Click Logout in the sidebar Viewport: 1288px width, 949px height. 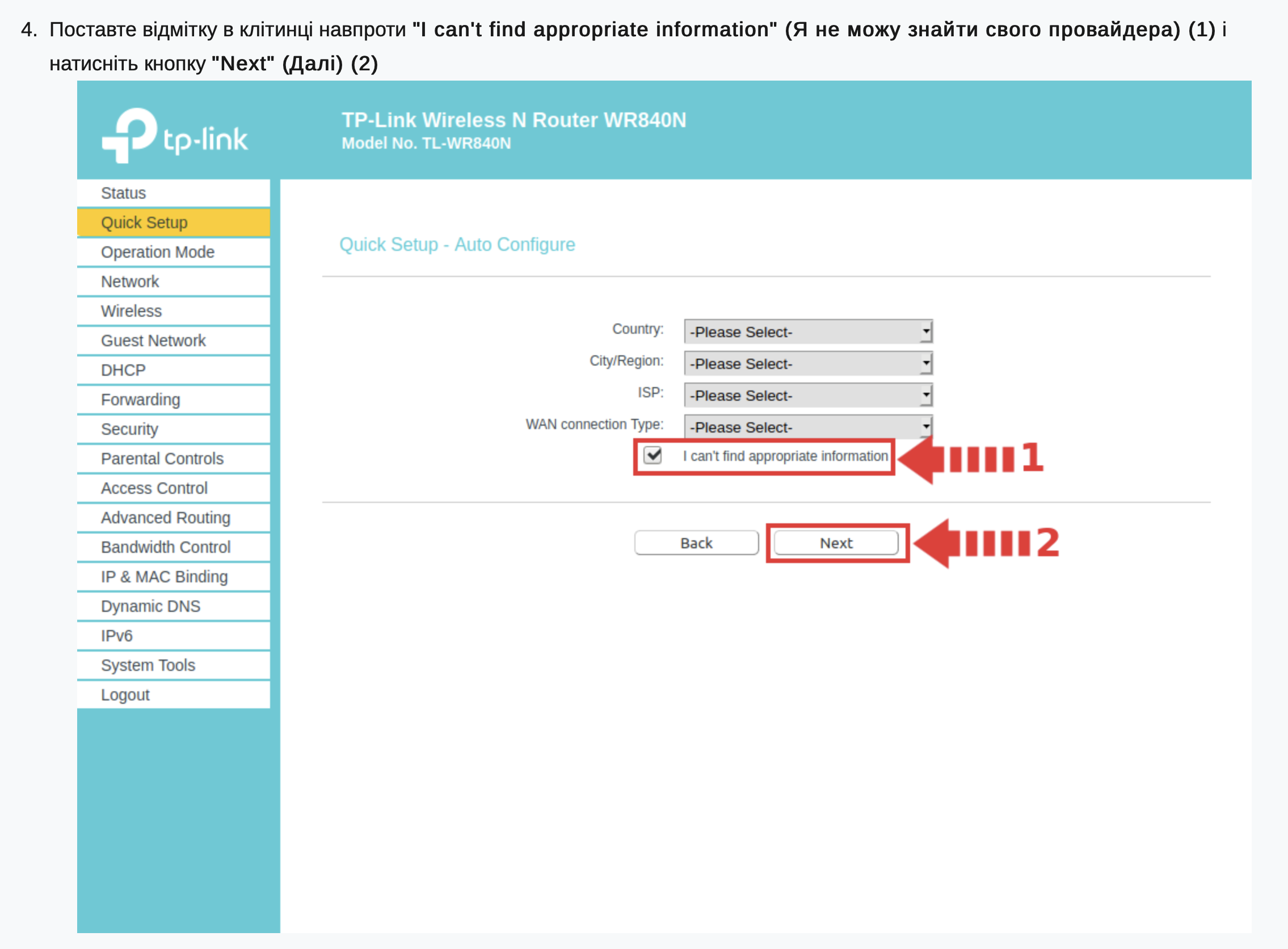point(125,695)
